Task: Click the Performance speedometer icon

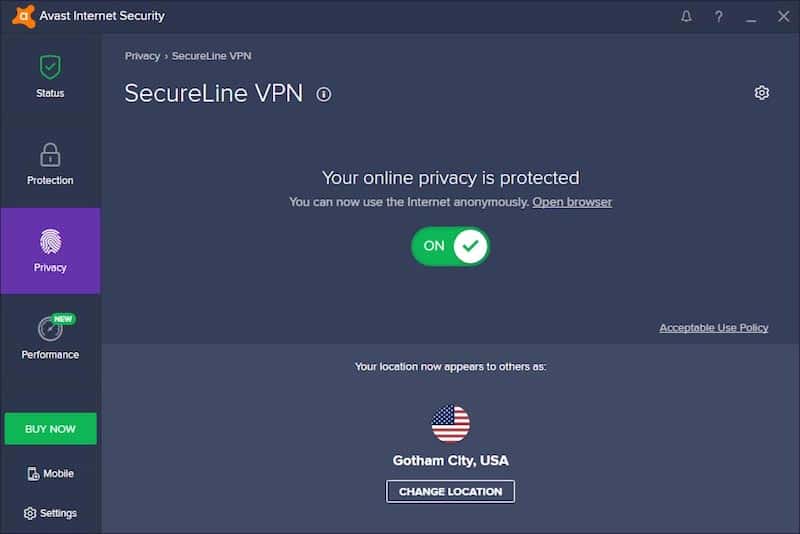Action: pos(50,329)
